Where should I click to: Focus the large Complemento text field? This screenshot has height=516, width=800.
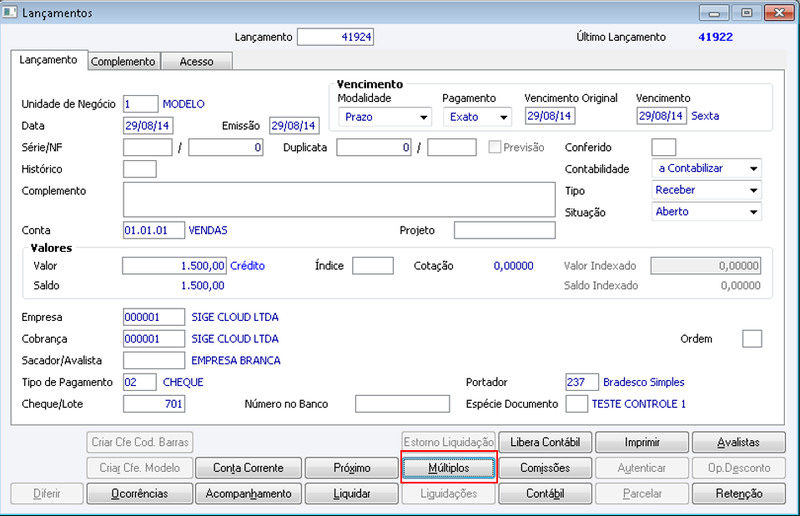pos(339,200)
